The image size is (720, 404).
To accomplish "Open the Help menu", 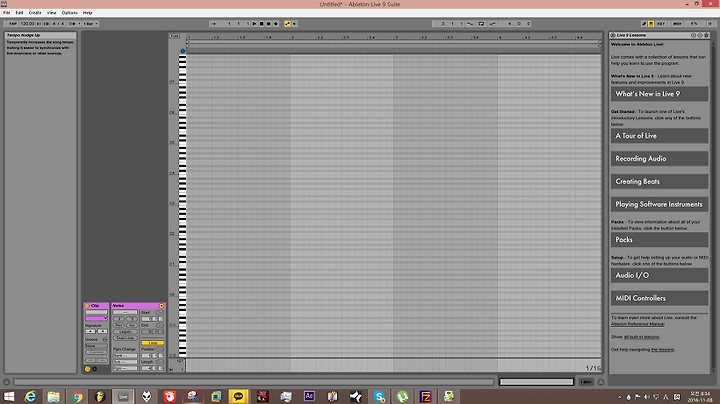I will point(87,13).
